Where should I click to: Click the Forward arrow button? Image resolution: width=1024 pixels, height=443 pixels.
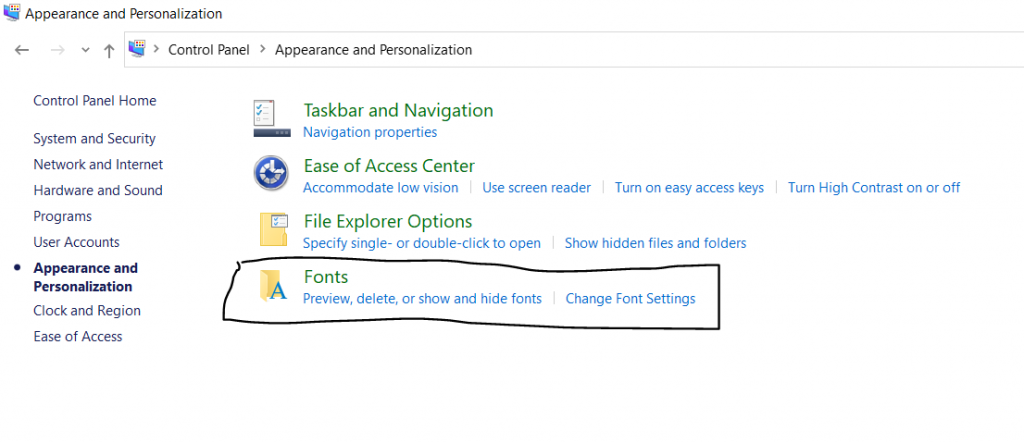point(57,50)
